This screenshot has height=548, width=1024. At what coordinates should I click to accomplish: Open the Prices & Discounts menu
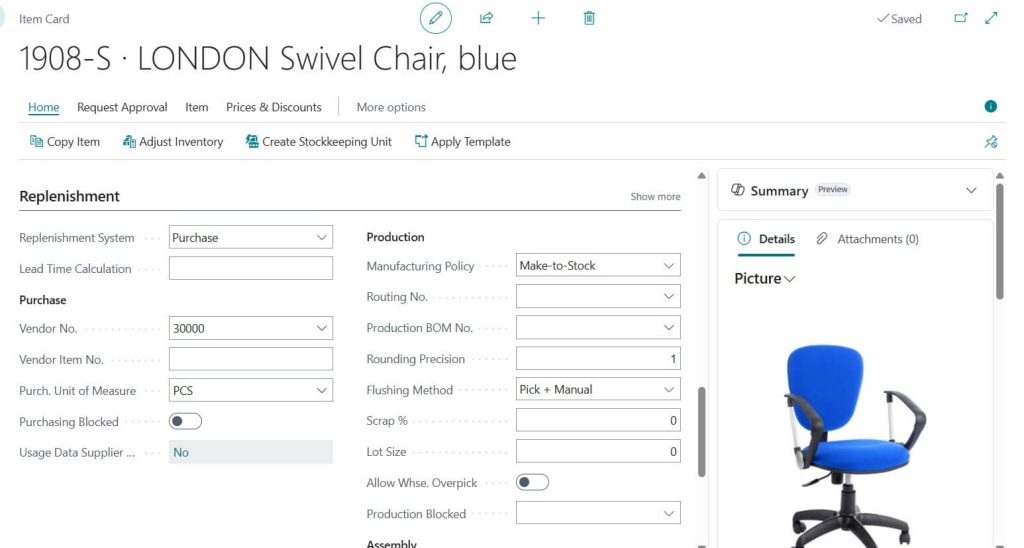[274, 107]
